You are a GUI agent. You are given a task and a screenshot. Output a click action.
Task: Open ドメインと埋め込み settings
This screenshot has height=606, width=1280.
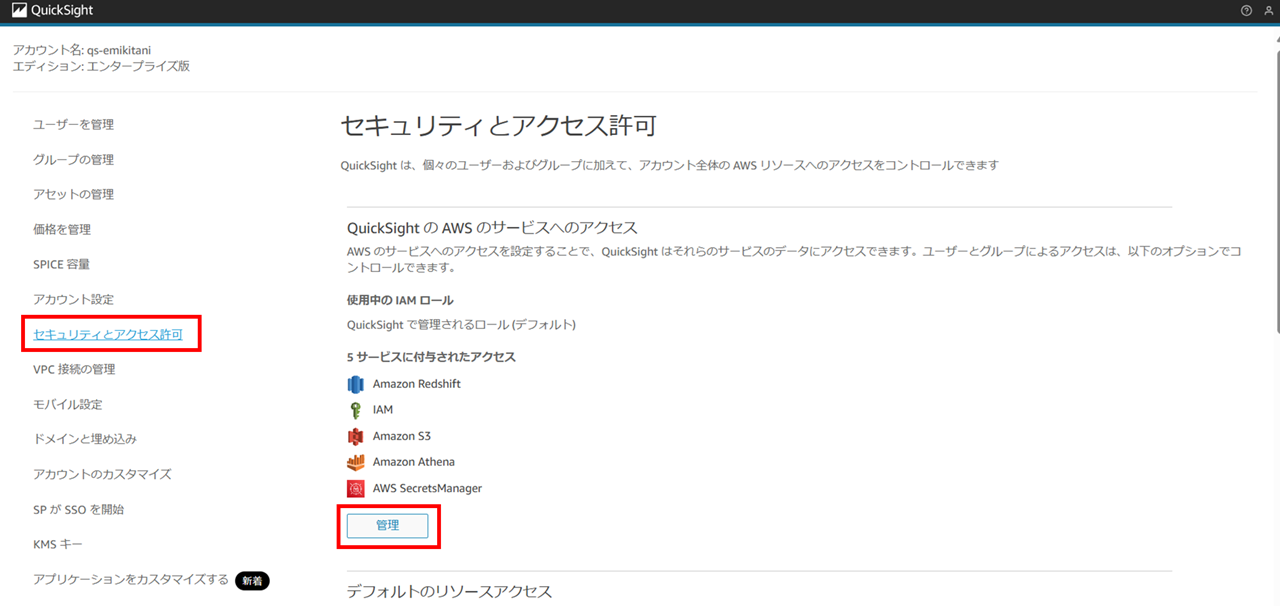[85, 440]
